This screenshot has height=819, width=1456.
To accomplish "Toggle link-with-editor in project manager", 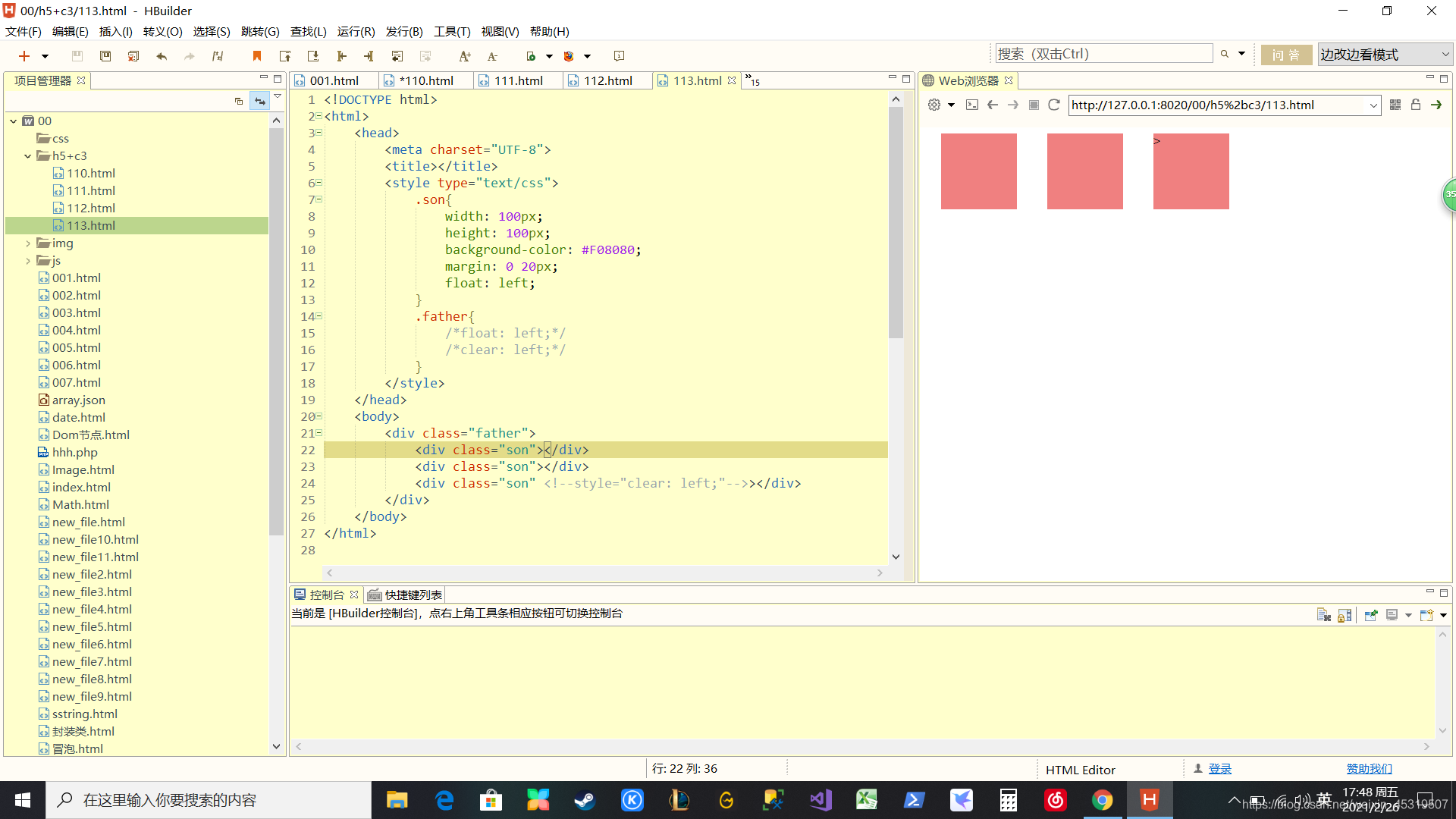I will pyautogui.click(x=259, y=101).
